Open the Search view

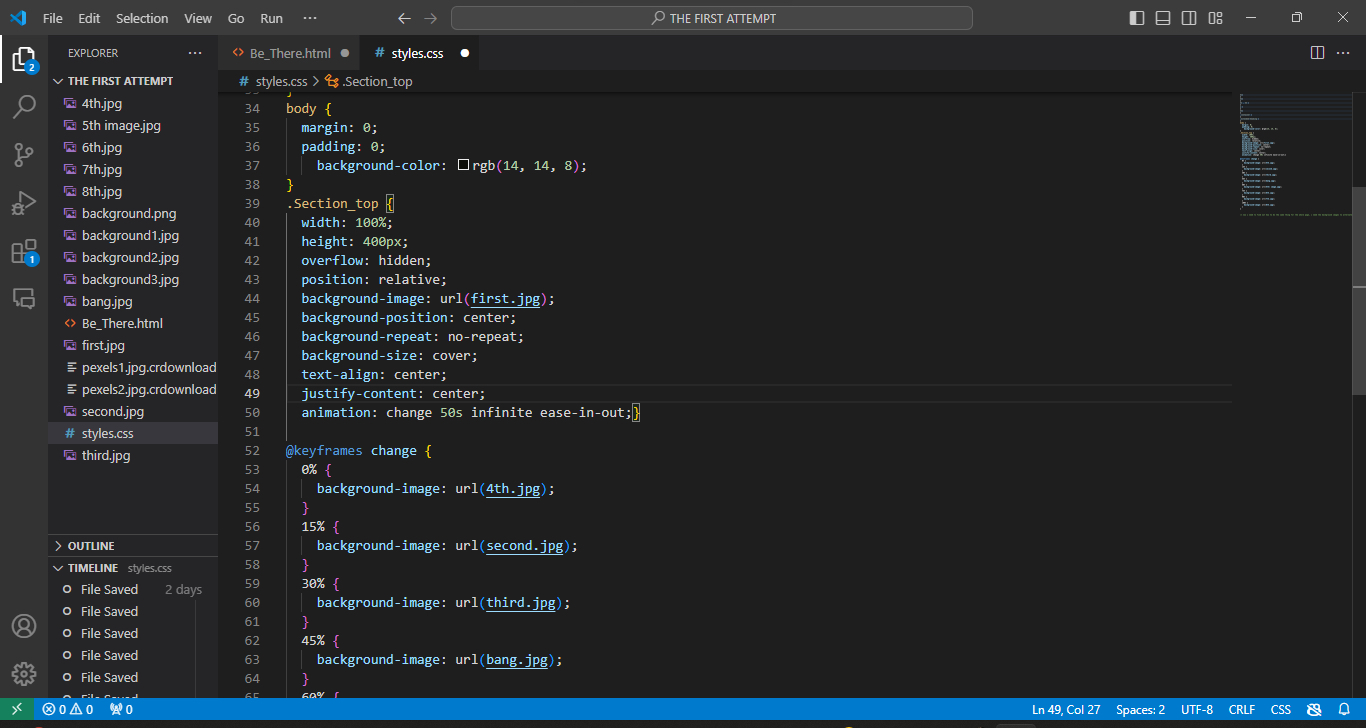pos(24,105)
